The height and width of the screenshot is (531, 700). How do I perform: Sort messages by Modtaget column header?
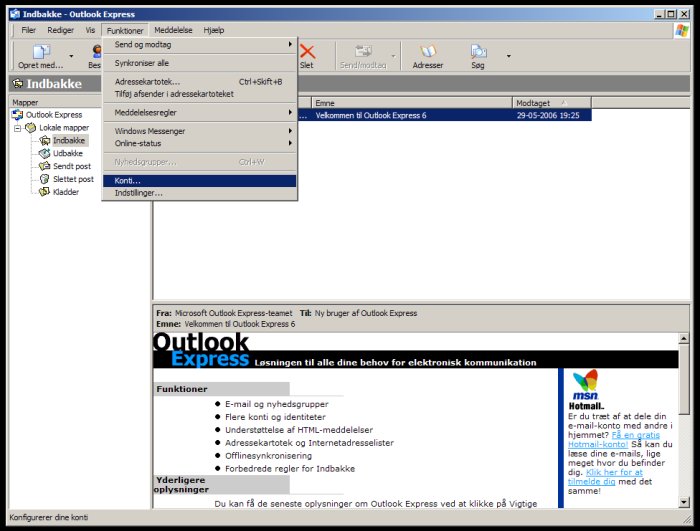[x=550, y=103]
